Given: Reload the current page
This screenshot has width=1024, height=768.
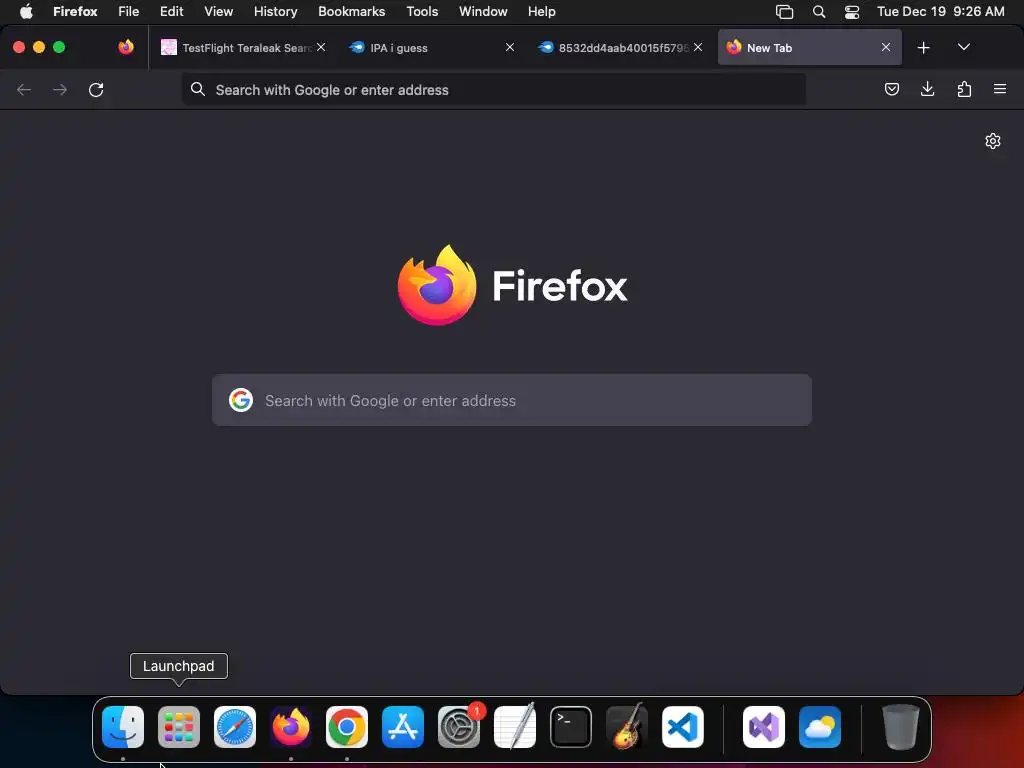Looking at the screenshot, I should pyautogui.click(x=96, y=89).
